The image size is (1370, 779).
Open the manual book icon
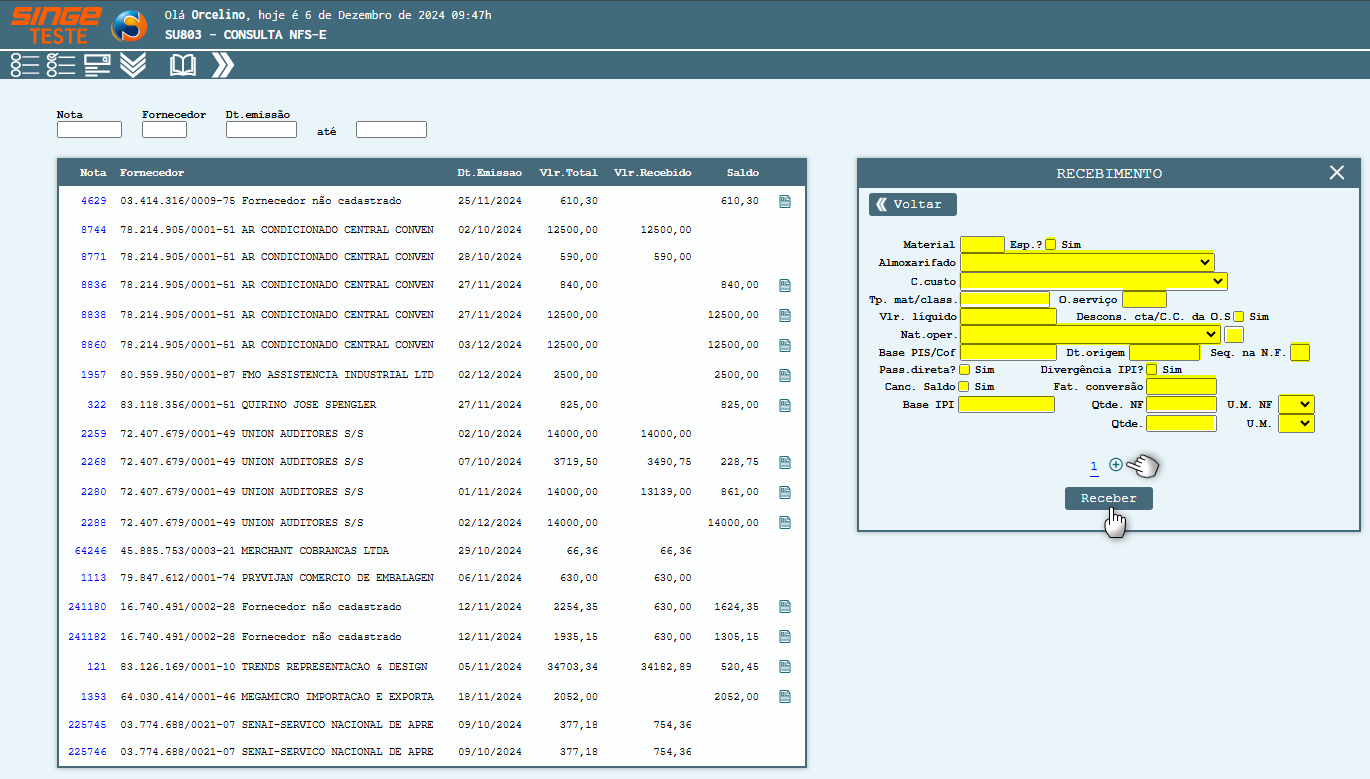(x=183, y=66)
